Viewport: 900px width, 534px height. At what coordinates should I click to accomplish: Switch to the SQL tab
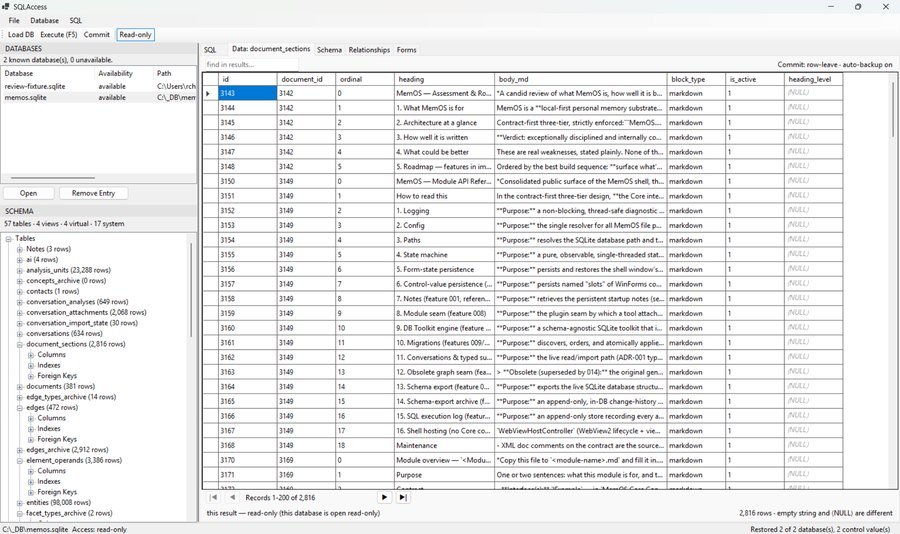click(x=210, y=50)
